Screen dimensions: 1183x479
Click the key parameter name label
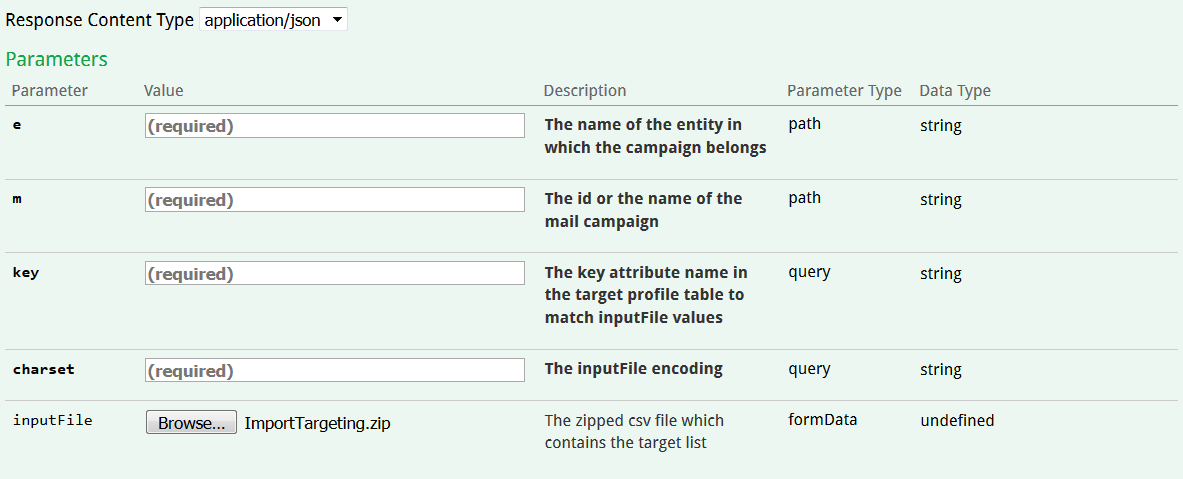[x=26, y=273]
